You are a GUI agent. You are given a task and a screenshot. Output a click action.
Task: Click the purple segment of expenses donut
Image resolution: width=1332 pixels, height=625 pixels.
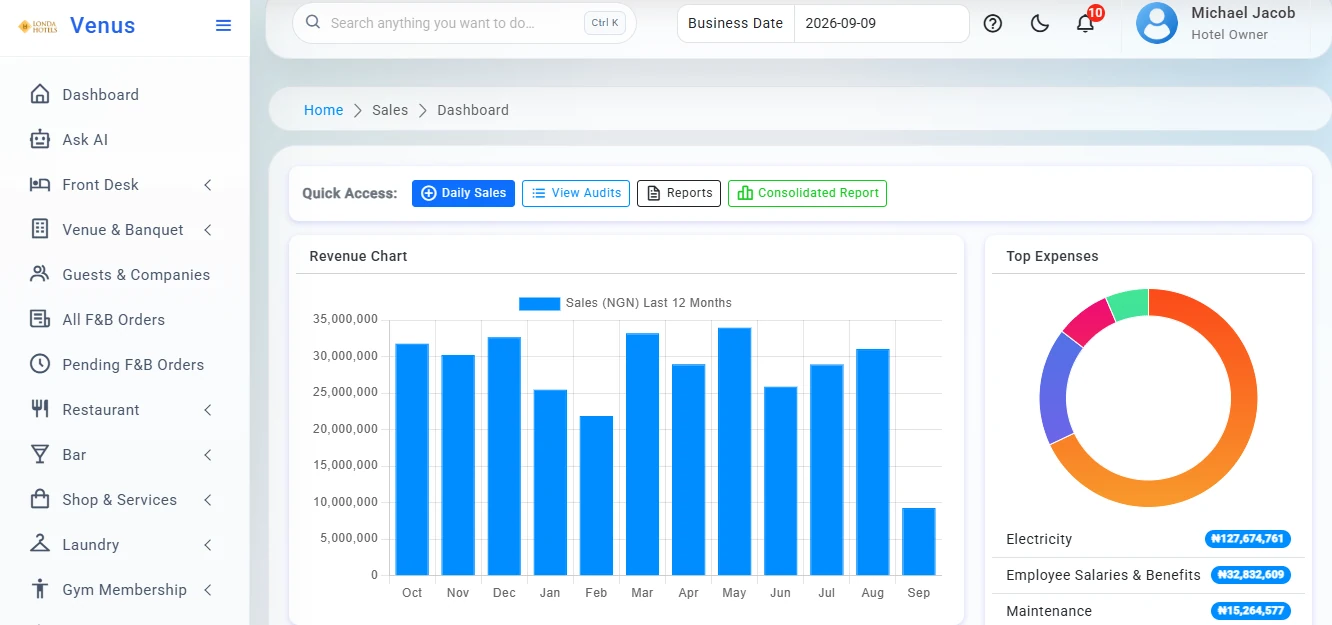(1058, 387)
